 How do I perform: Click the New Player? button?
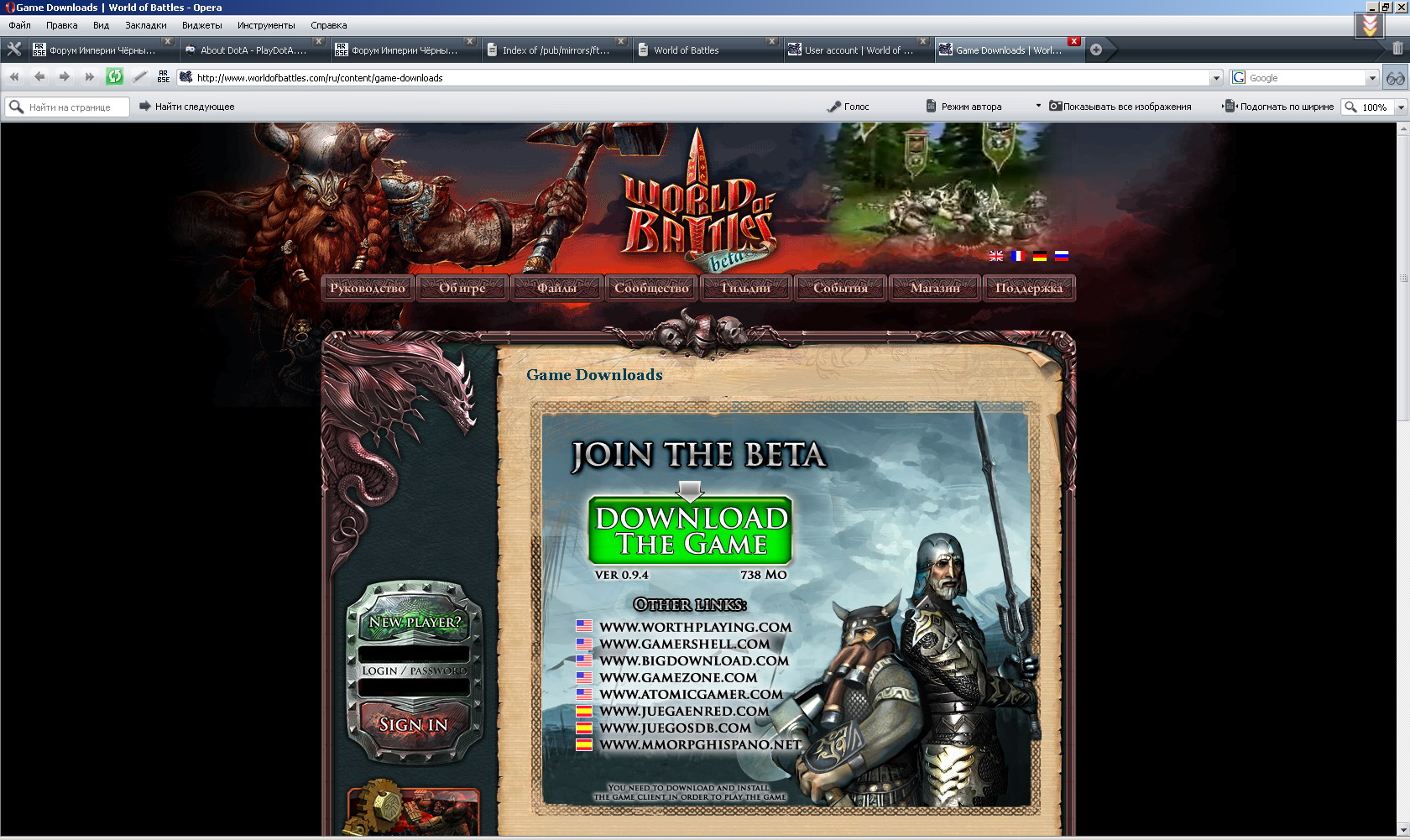[x=415, y=623]
